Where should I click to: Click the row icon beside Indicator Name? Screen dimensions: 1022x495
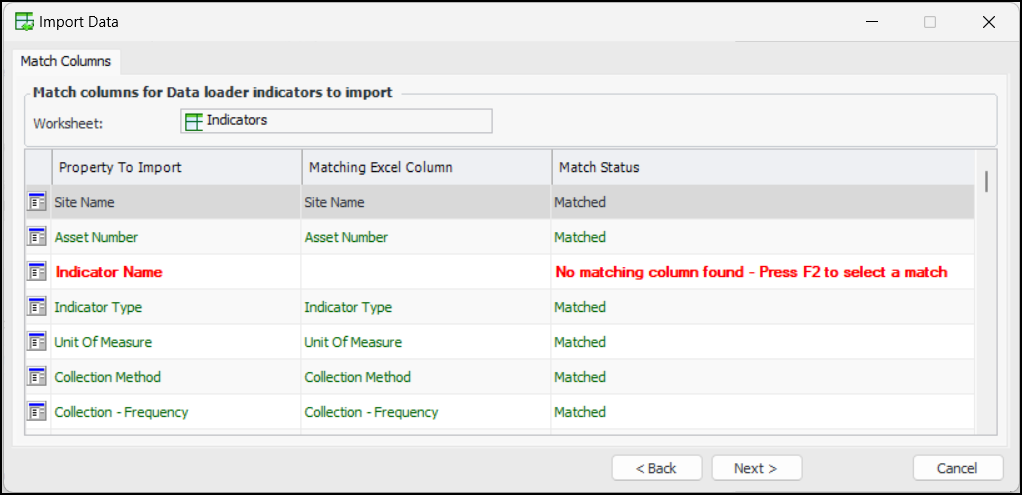[37, 272]
